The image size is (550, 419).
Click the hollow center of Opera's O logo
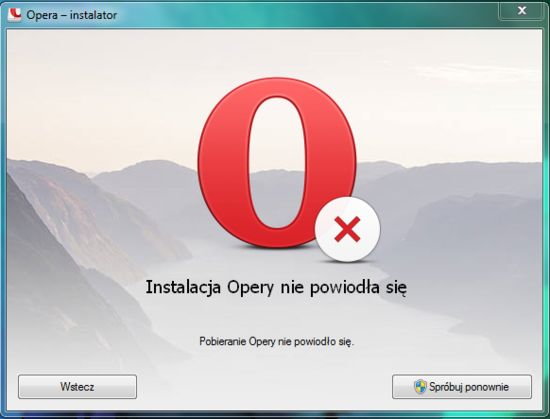tap(277, 162)
